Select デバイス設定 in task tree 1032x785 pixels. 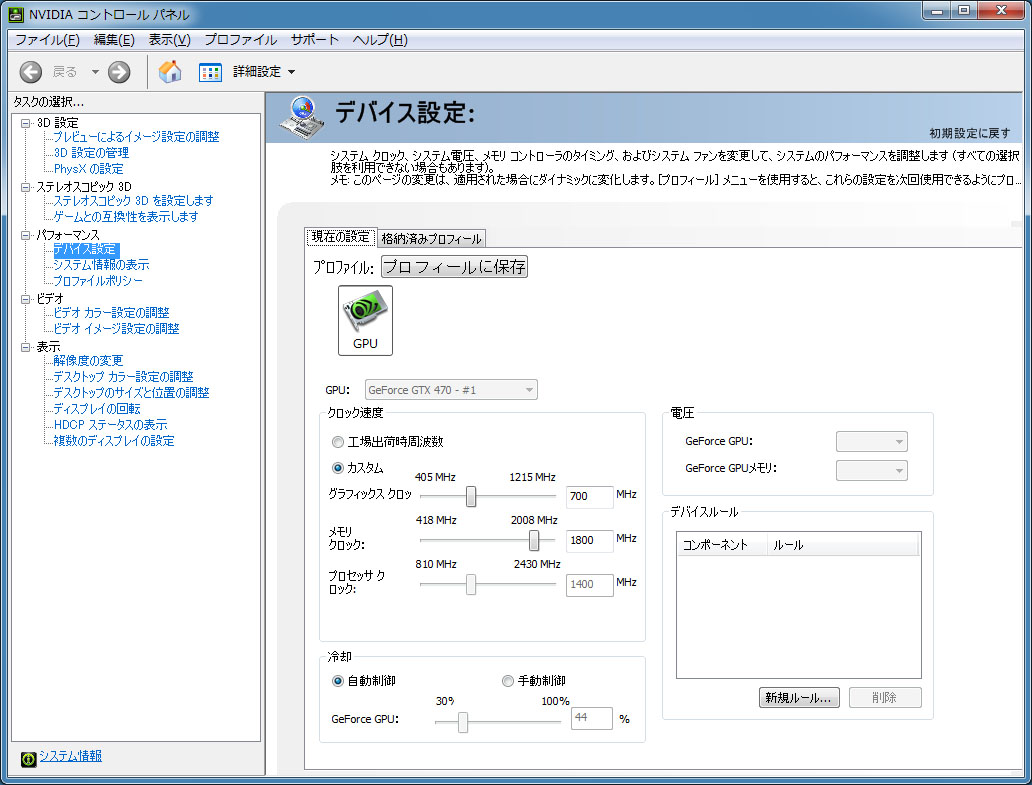[85, 249]
